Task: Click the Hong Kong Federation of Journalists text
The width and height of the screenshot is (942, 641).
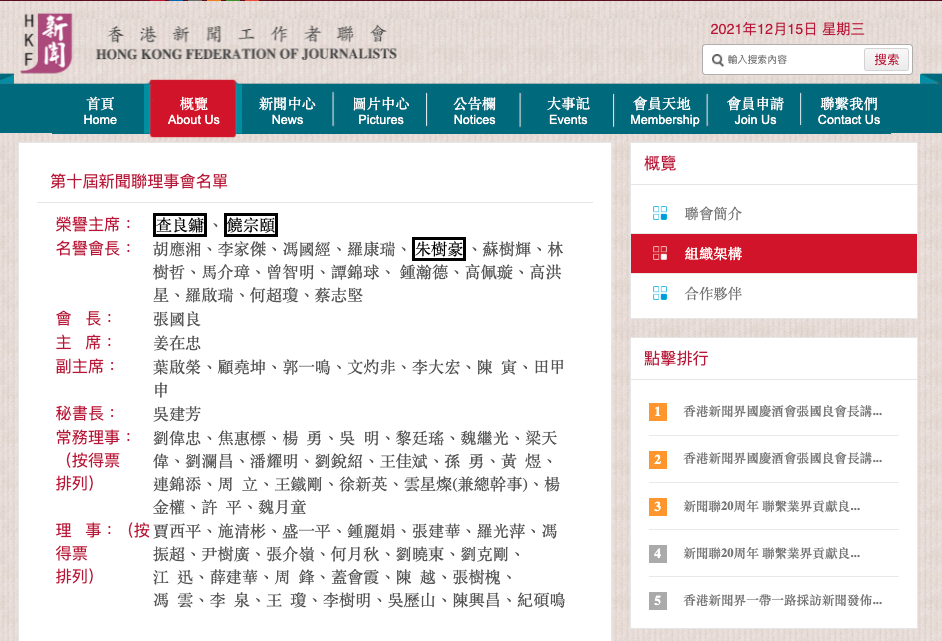Action: (x=246, y=54)
